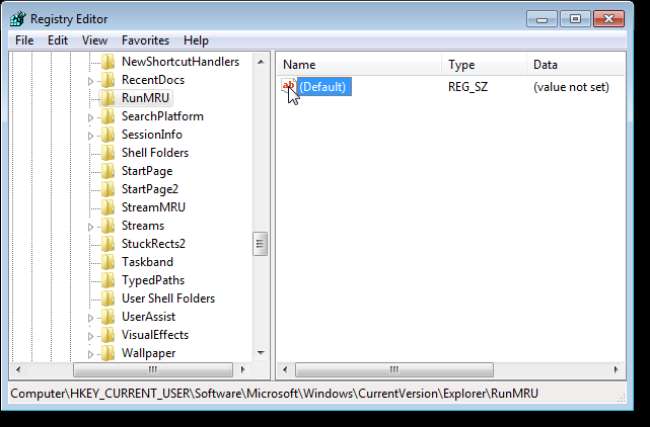
Task: Expand the UserAssist key
Action: pos(91,318)
